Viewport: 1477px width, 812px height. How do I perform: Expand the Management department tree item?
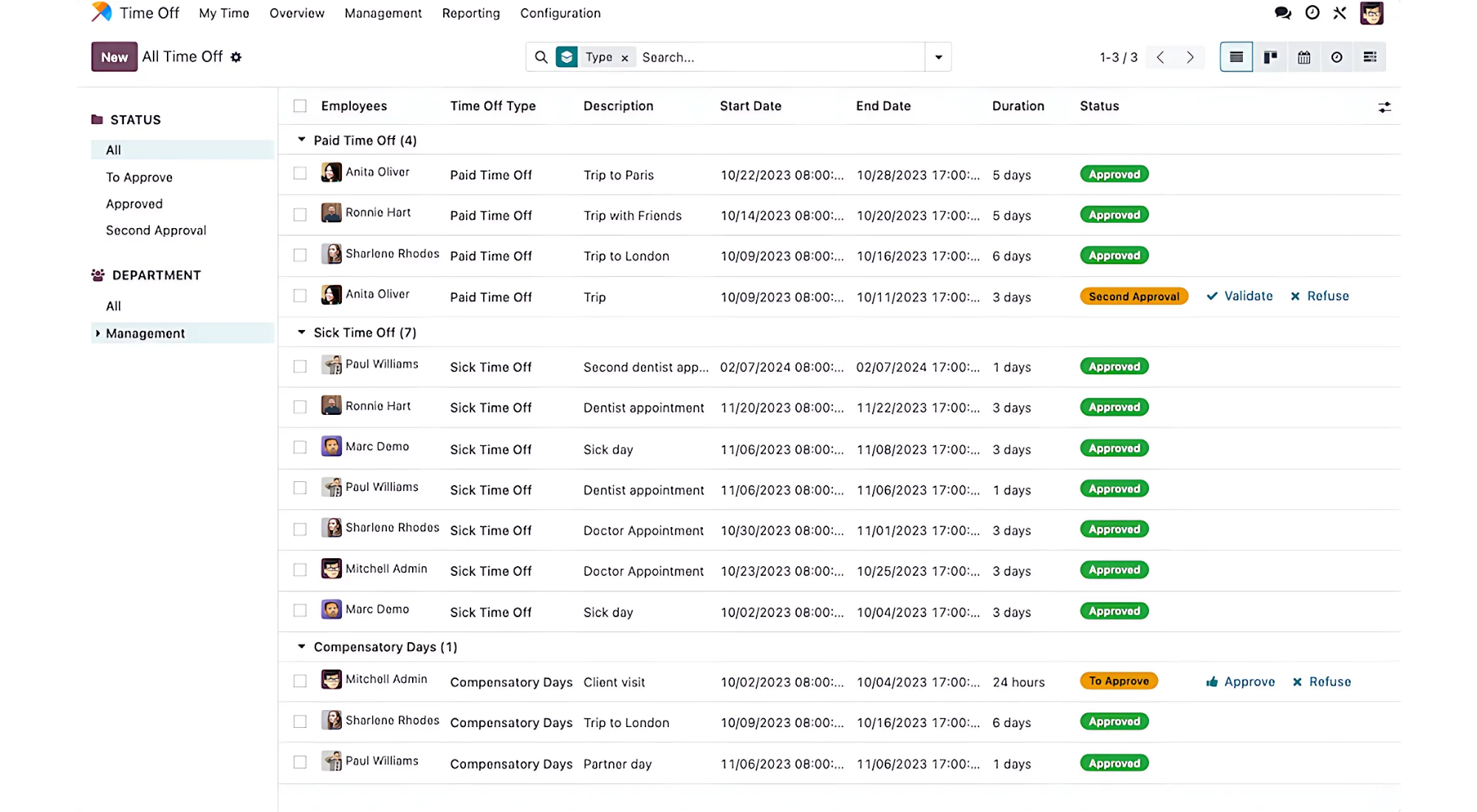point(97,333)
